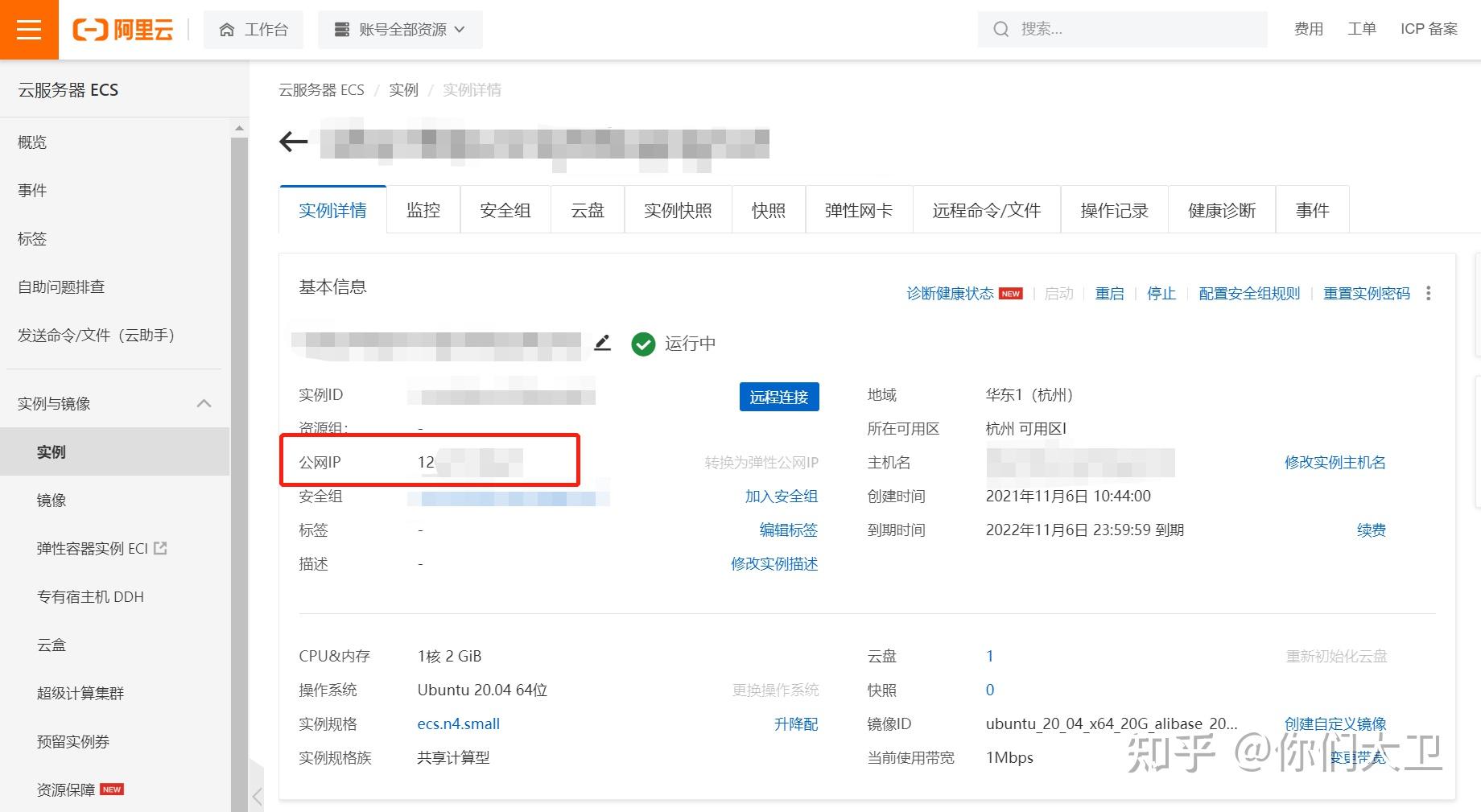Click 升降配 link
Viewport: 1481px width, 812px height.
click(x=796, y=724)
